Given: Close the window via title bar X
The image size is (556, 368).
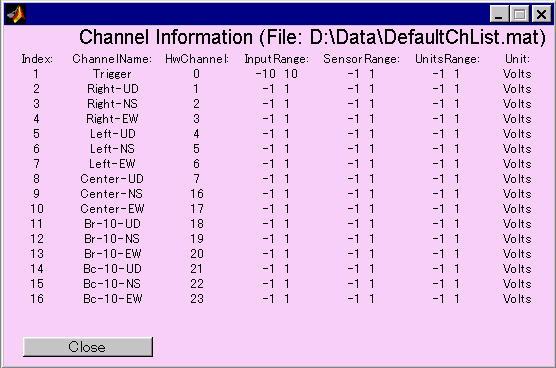Looking at the screenshot, I should coord(541,15).
